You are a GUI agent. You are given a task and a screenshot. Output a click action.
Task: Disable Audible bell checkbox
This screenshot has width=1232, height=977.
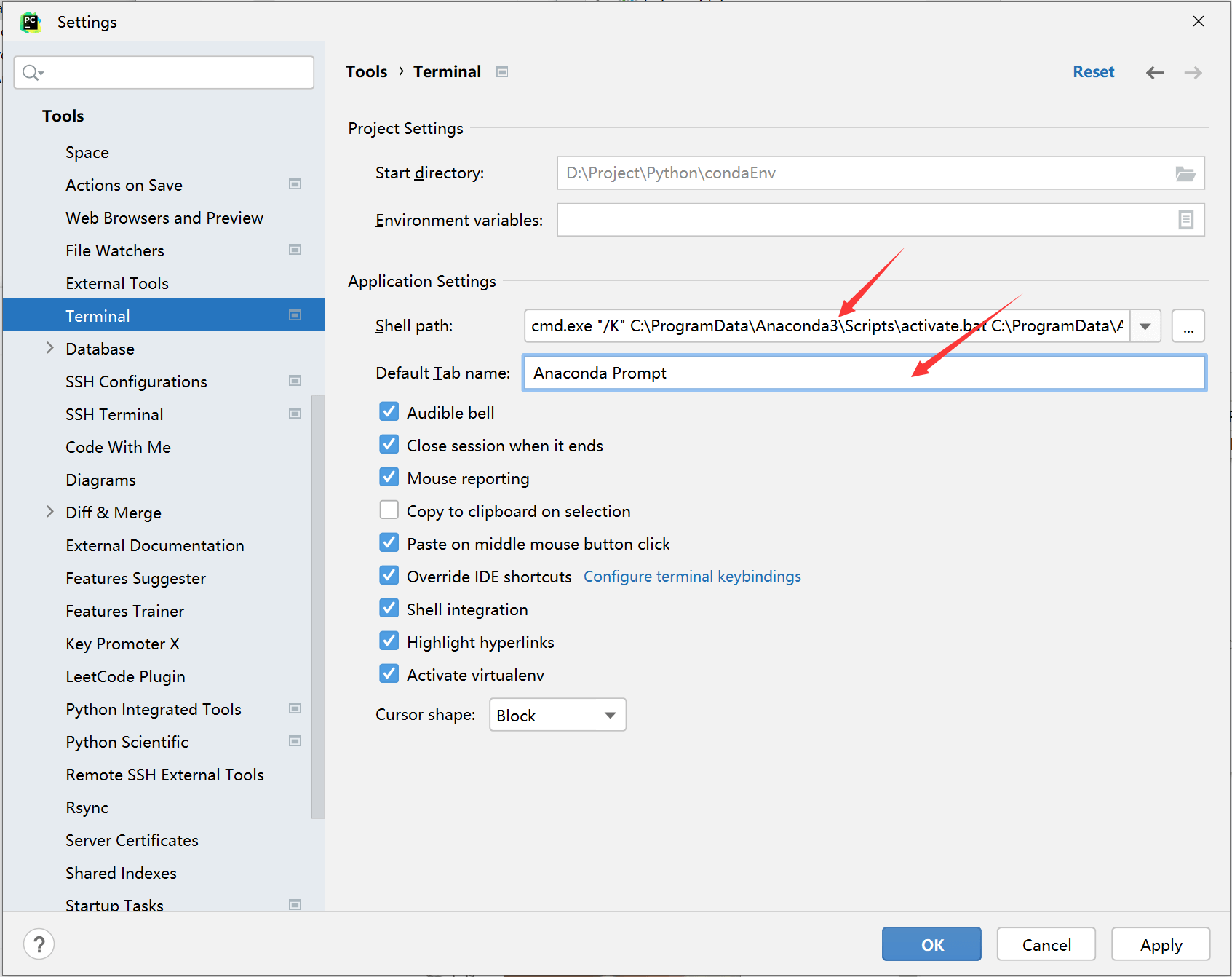pos(389,412)
